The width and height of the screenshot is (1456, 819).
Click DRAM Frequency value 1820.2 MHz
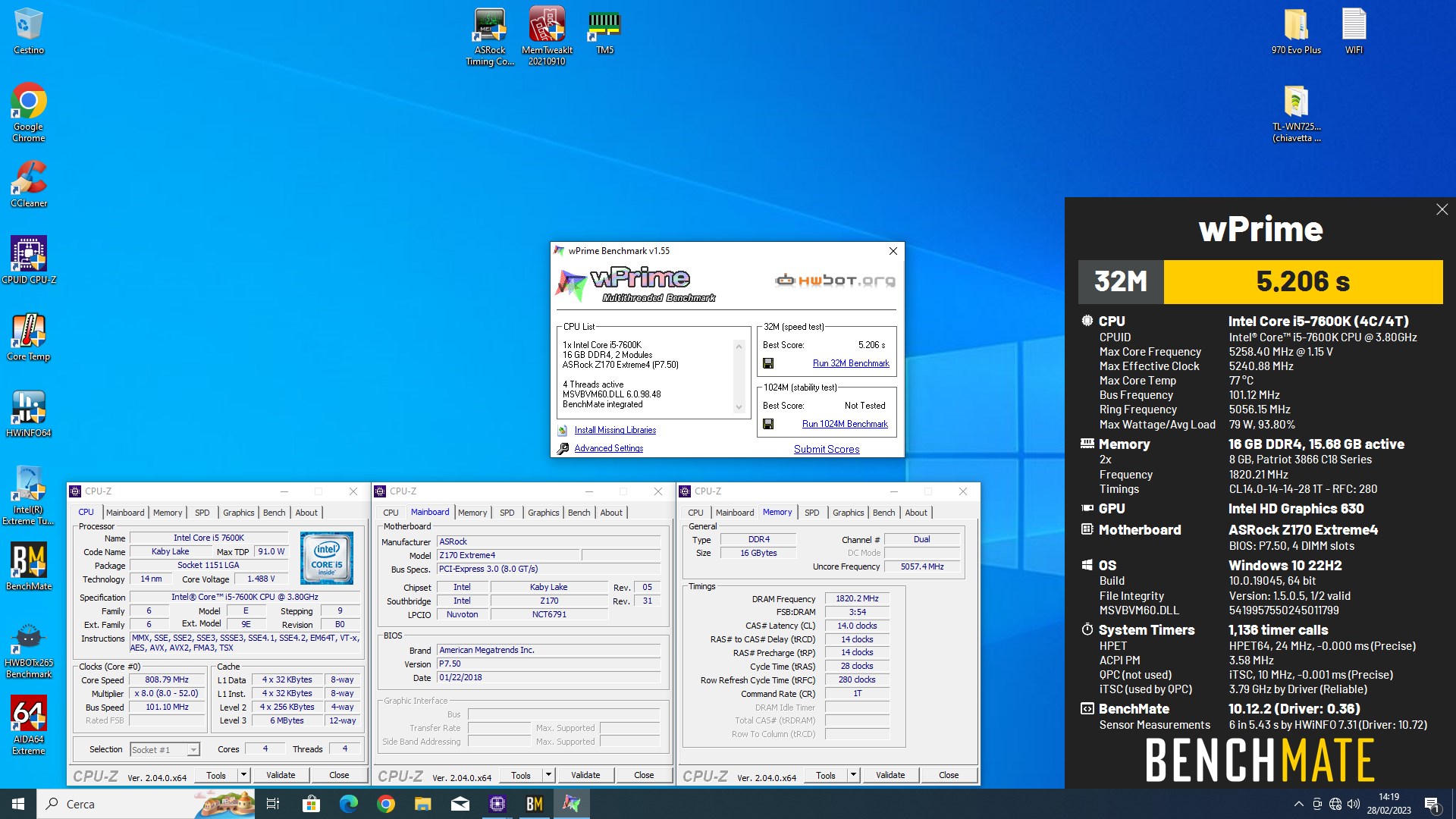coord(857,598)
